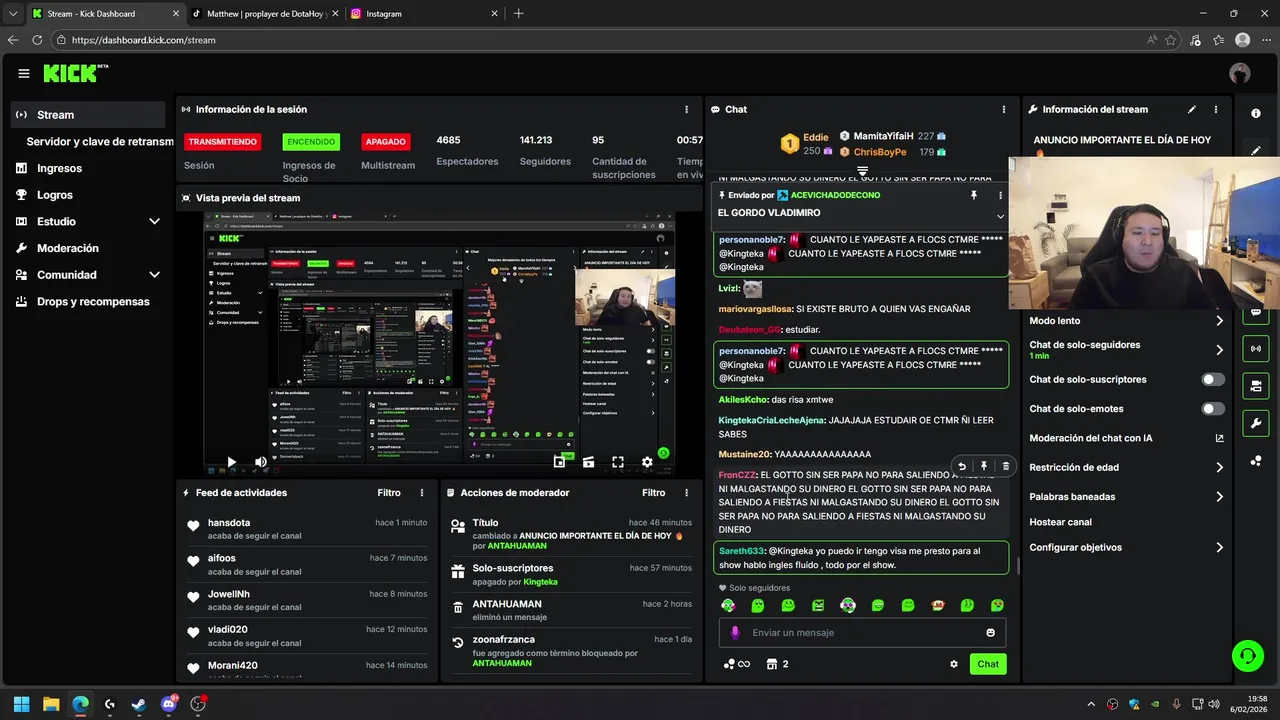Image resolution: width=1280 pixels, height=720 pixels.
Task: Open channel points icon with infinity symbol
Action: coord(736,664)
